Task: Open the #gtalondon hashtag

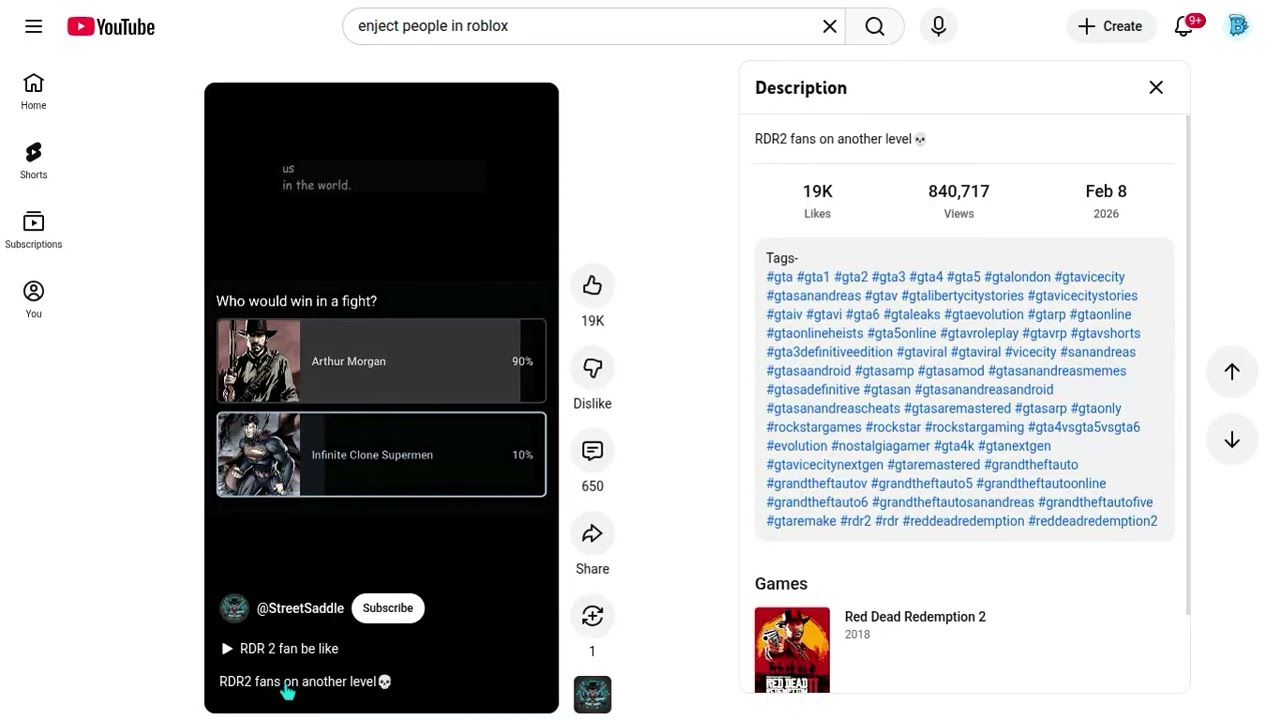Action: tap(1017, 277)
